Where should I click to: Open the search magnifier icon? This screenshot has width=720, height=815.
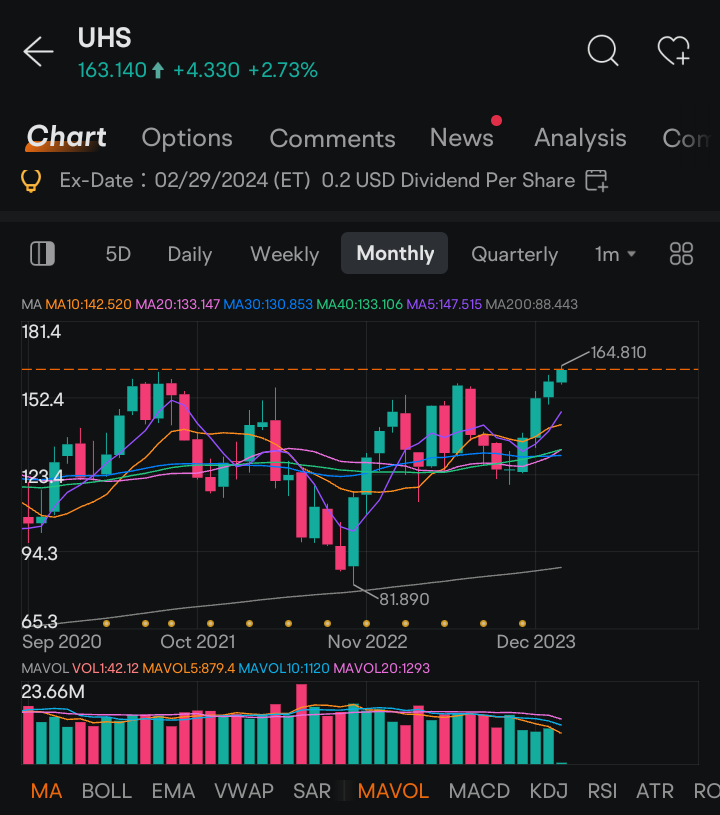pos(602,50)
